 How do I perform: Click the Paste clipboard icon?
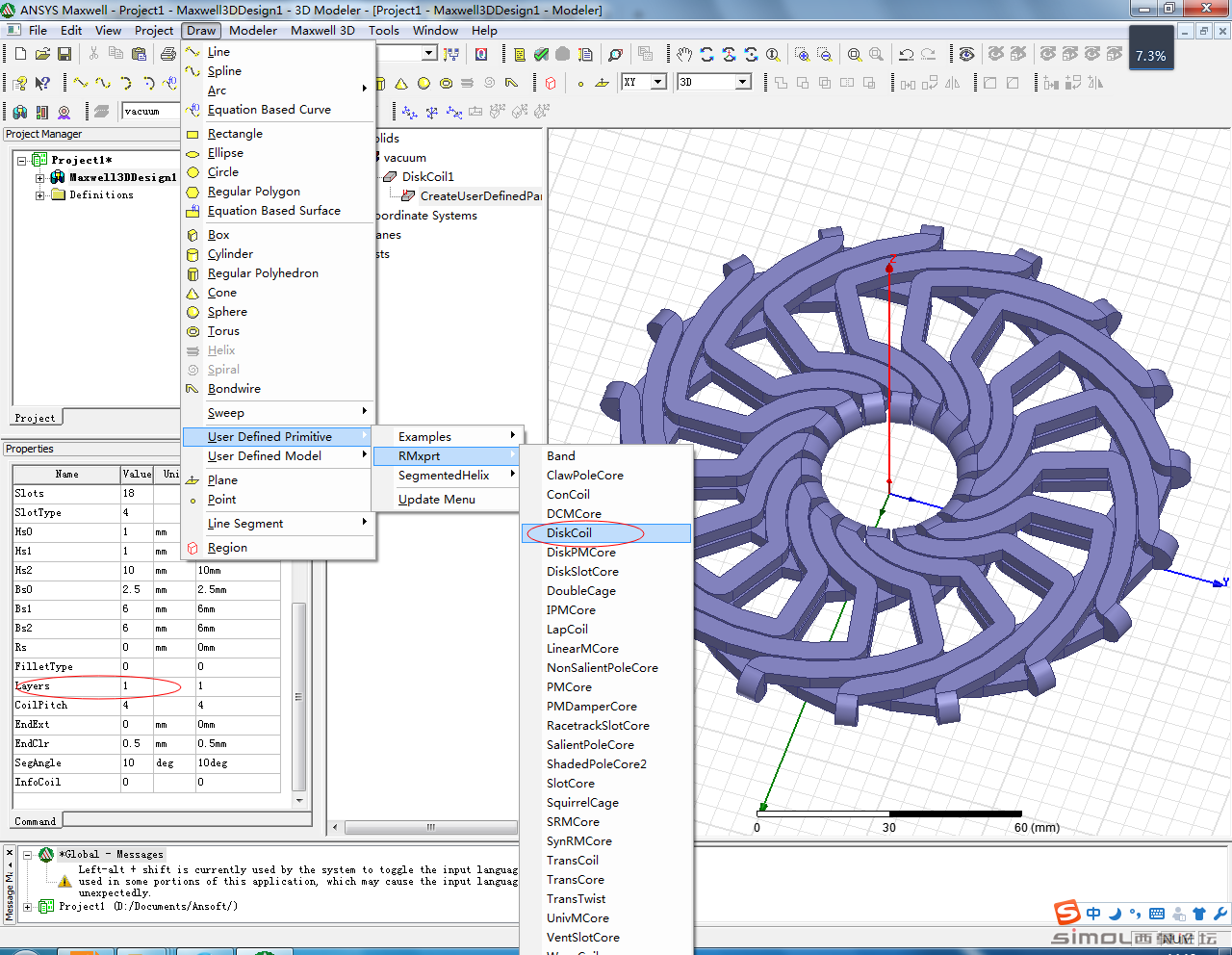click(x=139, y=54)
